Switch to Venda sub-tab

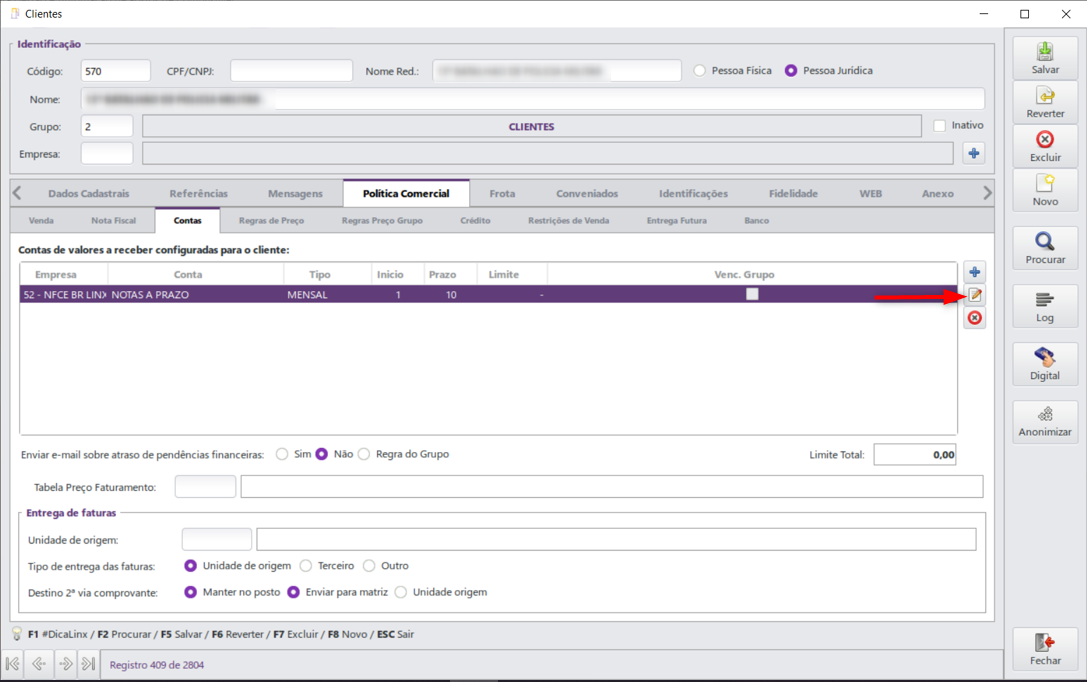pos(41,220)
